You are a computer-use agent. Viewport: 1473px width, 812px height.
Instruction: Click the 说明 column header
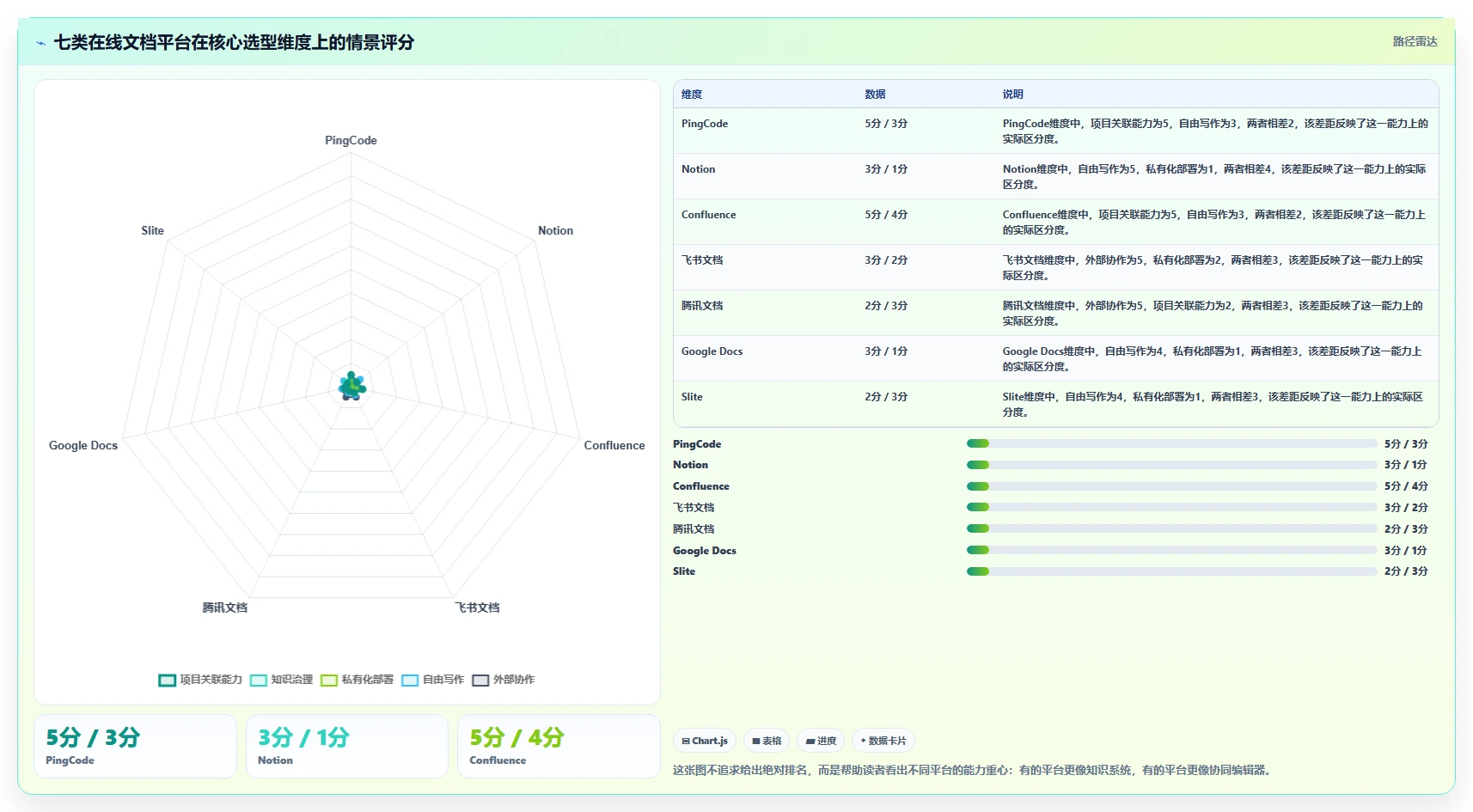coord(1012,95)
